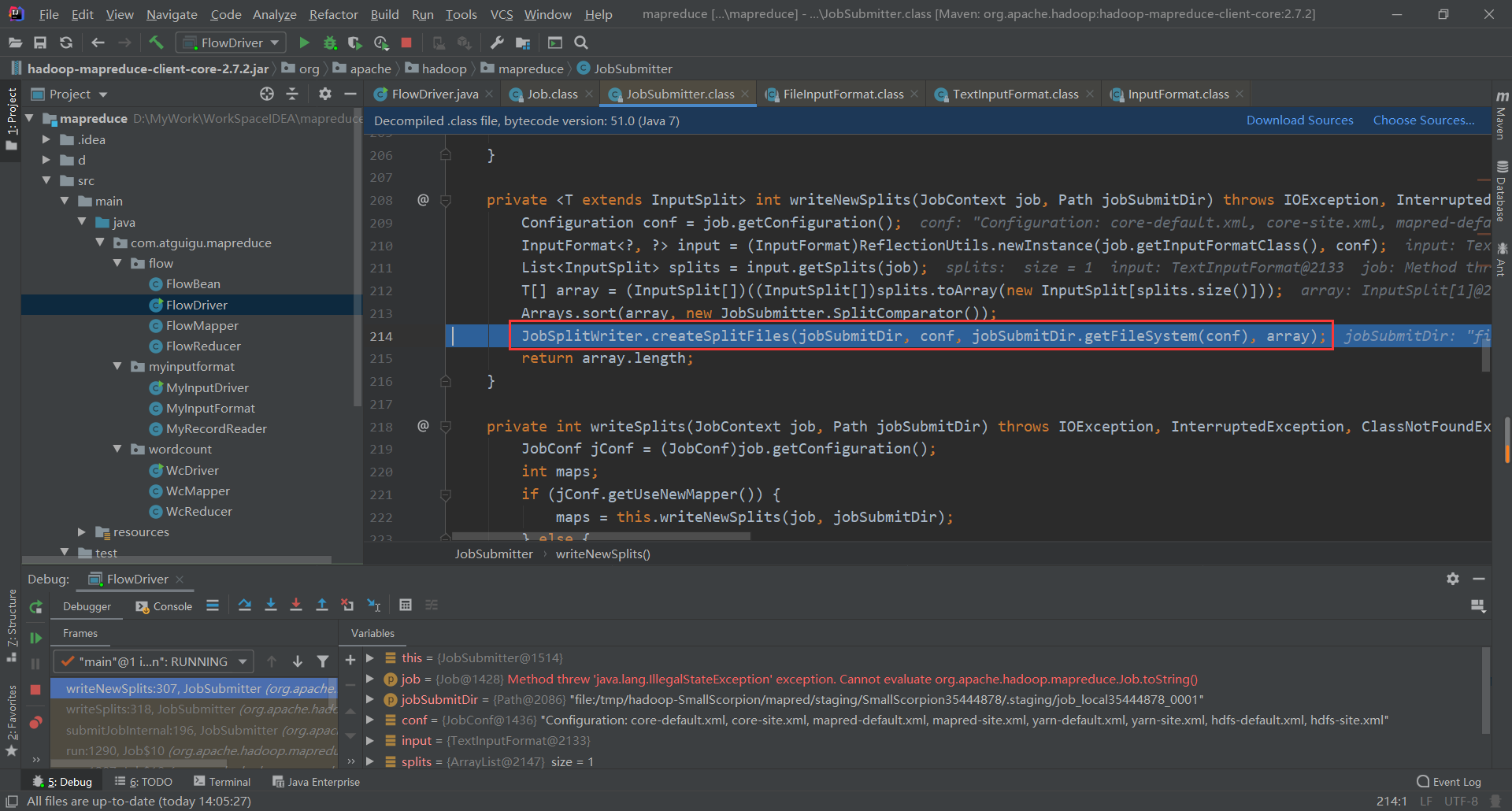Click the Choose Sources link
Viewport: 1512px width, 811px height.
pyautogui.click(x=1423, y=120)
